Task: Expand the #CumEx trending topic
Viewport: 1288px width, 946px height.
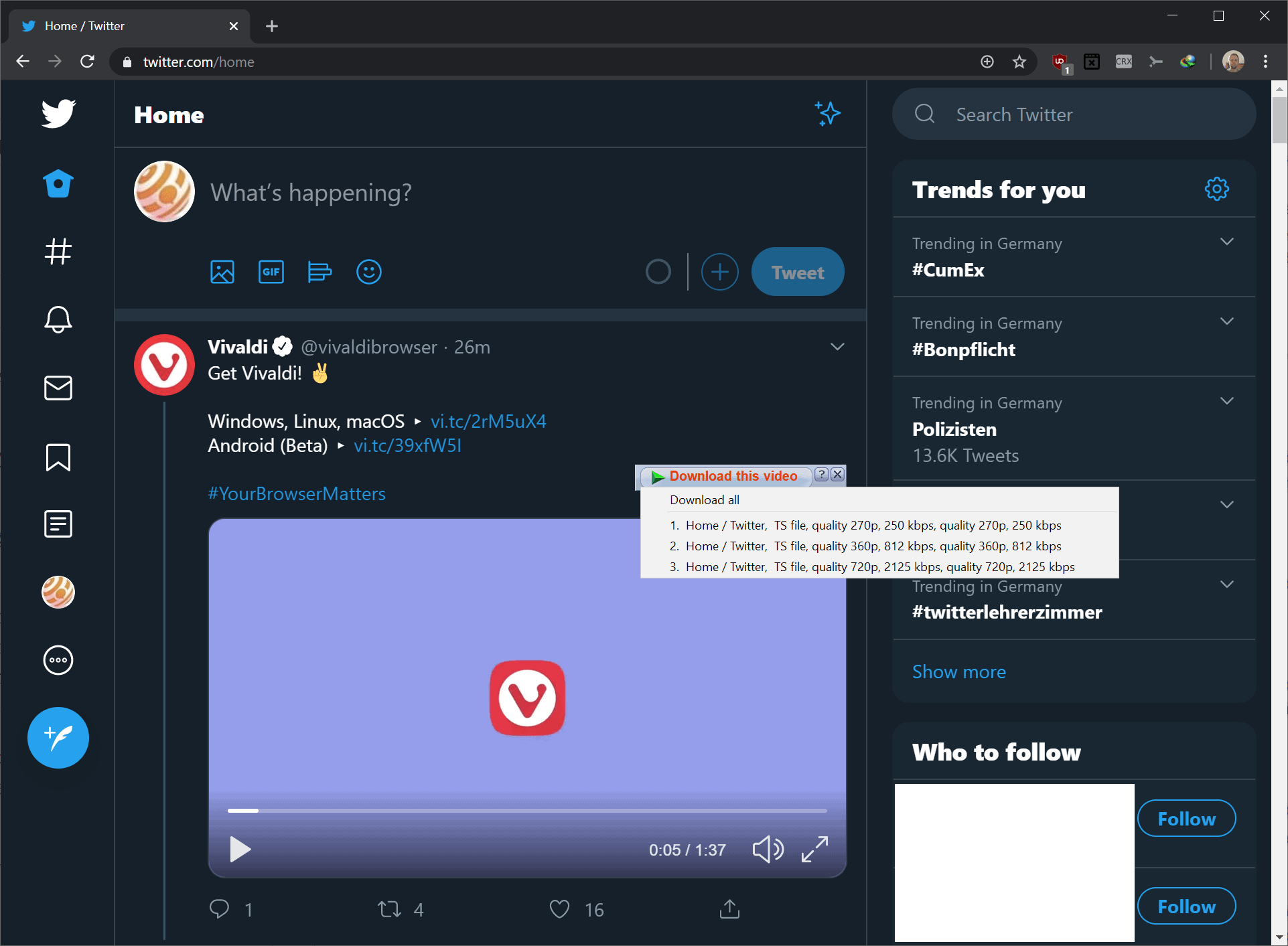Action: click(1227, 242)
